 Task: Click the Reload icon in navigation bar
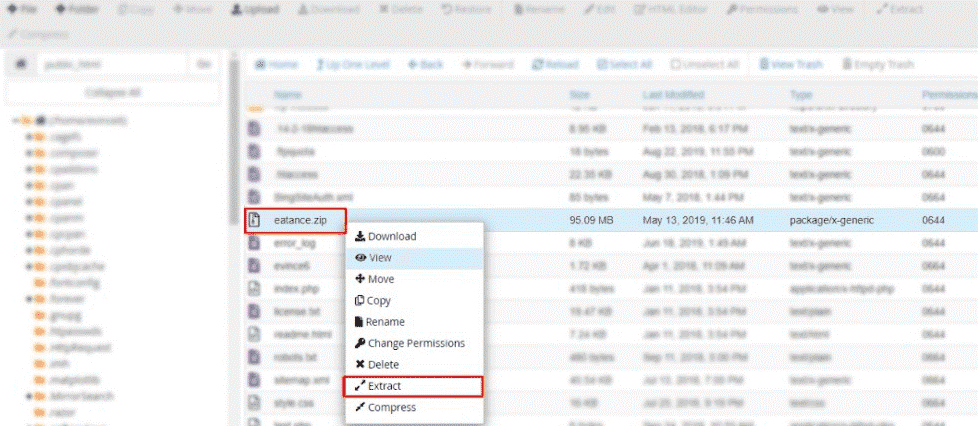(555, 64)
